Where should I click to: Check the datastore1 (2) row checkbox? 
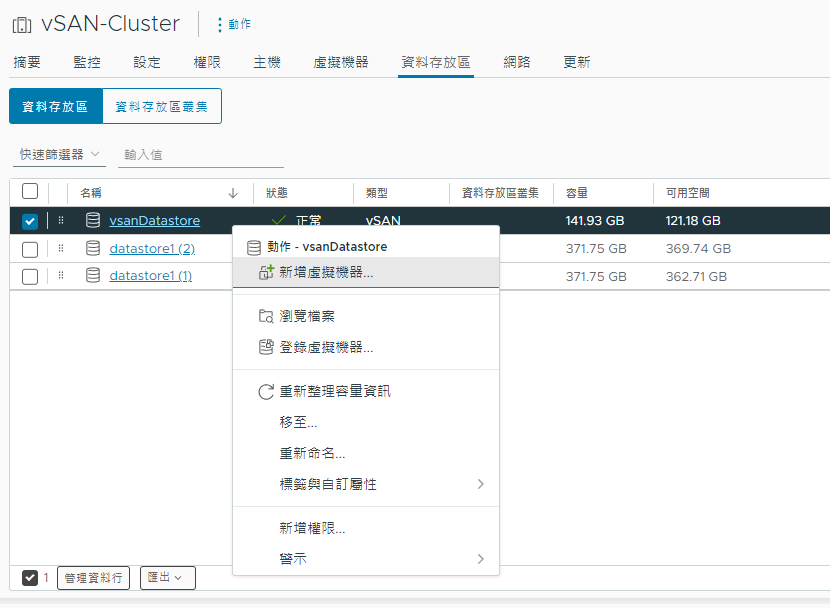(x=30, y=249)
